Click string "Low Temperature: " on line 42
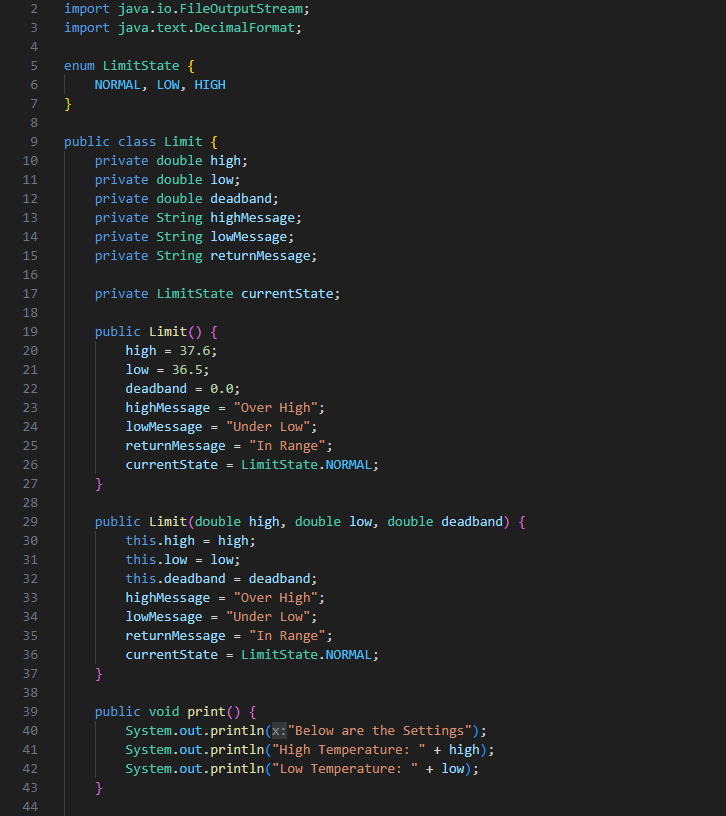The image size is (726, 816). click(345, 769)
